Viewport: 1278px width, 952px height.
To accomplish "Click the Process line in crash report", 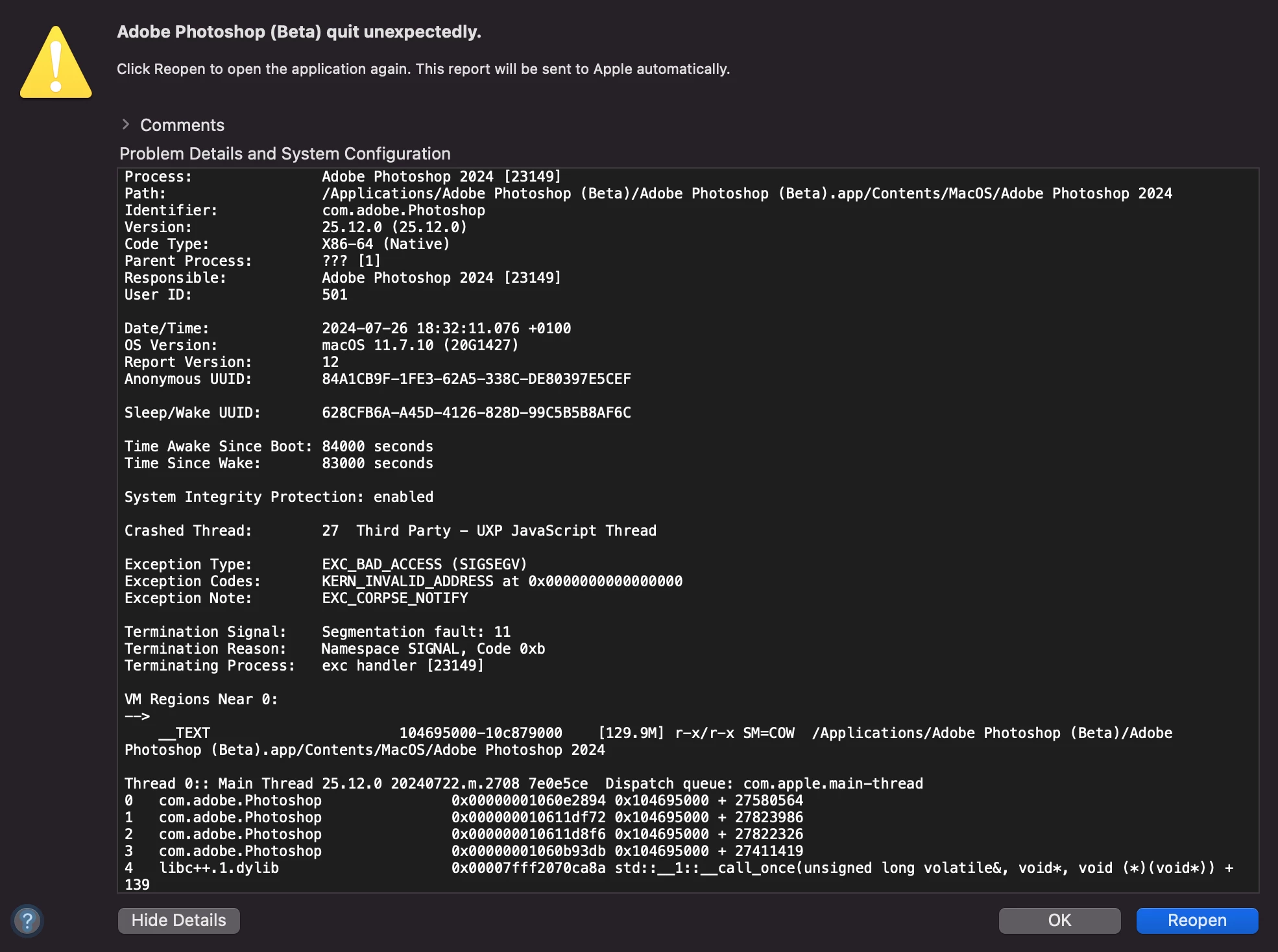I will (x=343, y=176).
